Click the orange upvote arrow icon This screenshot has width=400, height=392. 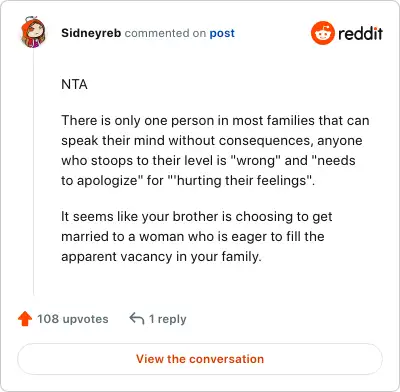25,319
